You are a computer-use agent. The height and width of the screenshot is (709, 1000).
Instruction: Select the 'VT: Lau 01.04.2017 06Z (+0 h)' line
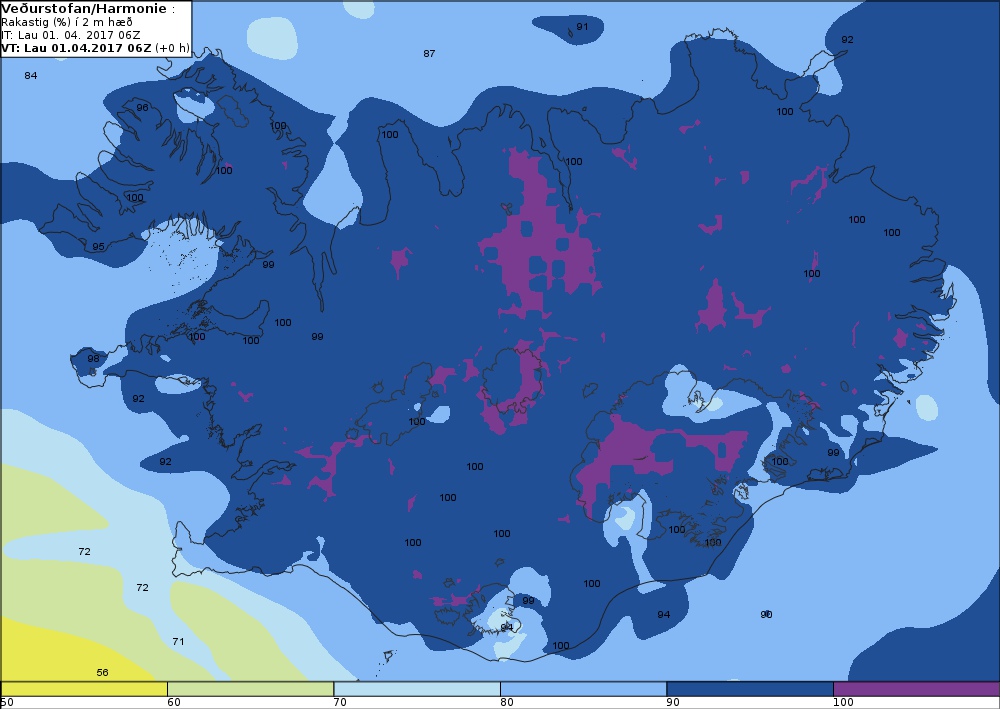(95, 48)
